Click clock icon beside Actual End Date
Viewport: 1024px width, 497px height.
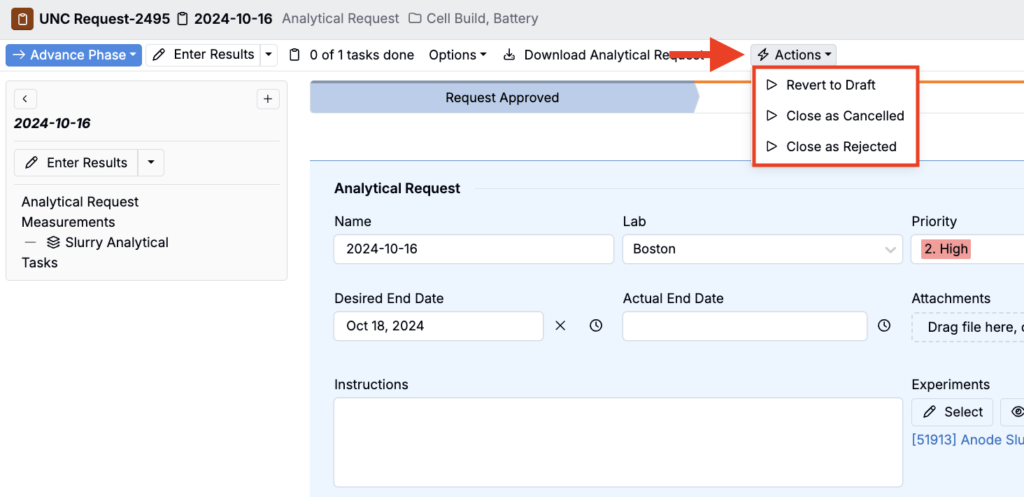(x=884, y=326)
